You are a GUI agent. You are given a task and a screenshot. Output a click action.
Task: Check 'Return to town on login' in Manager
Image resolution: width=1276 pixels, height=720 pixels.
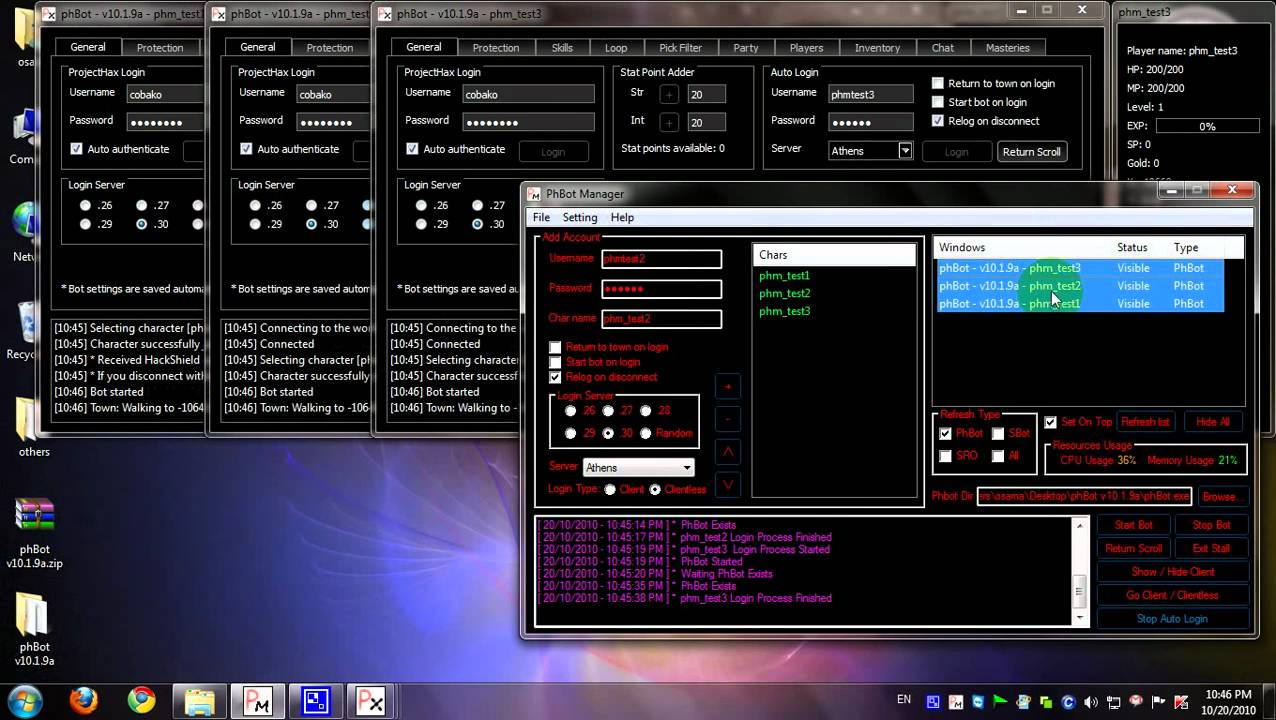point(555,347)
